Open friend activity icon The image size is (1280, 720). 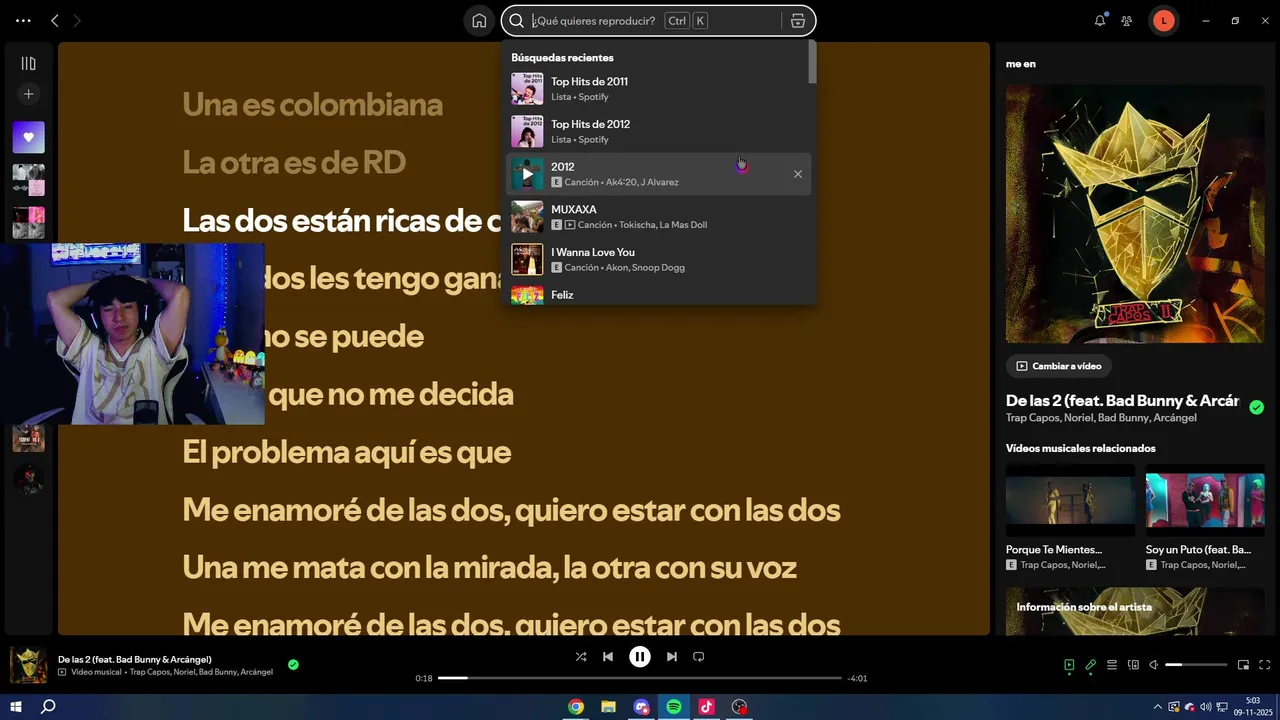1127,21
